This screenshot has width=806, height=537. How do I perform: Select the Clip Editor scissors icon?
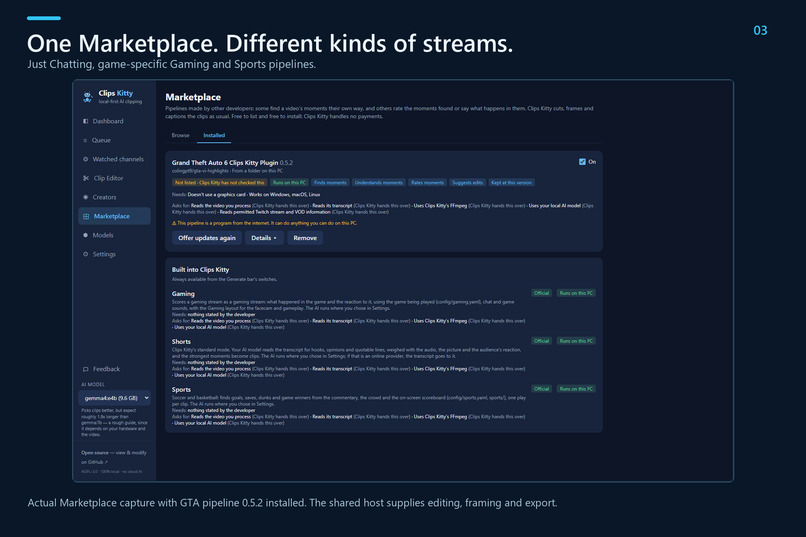click(x=86, y=178)
